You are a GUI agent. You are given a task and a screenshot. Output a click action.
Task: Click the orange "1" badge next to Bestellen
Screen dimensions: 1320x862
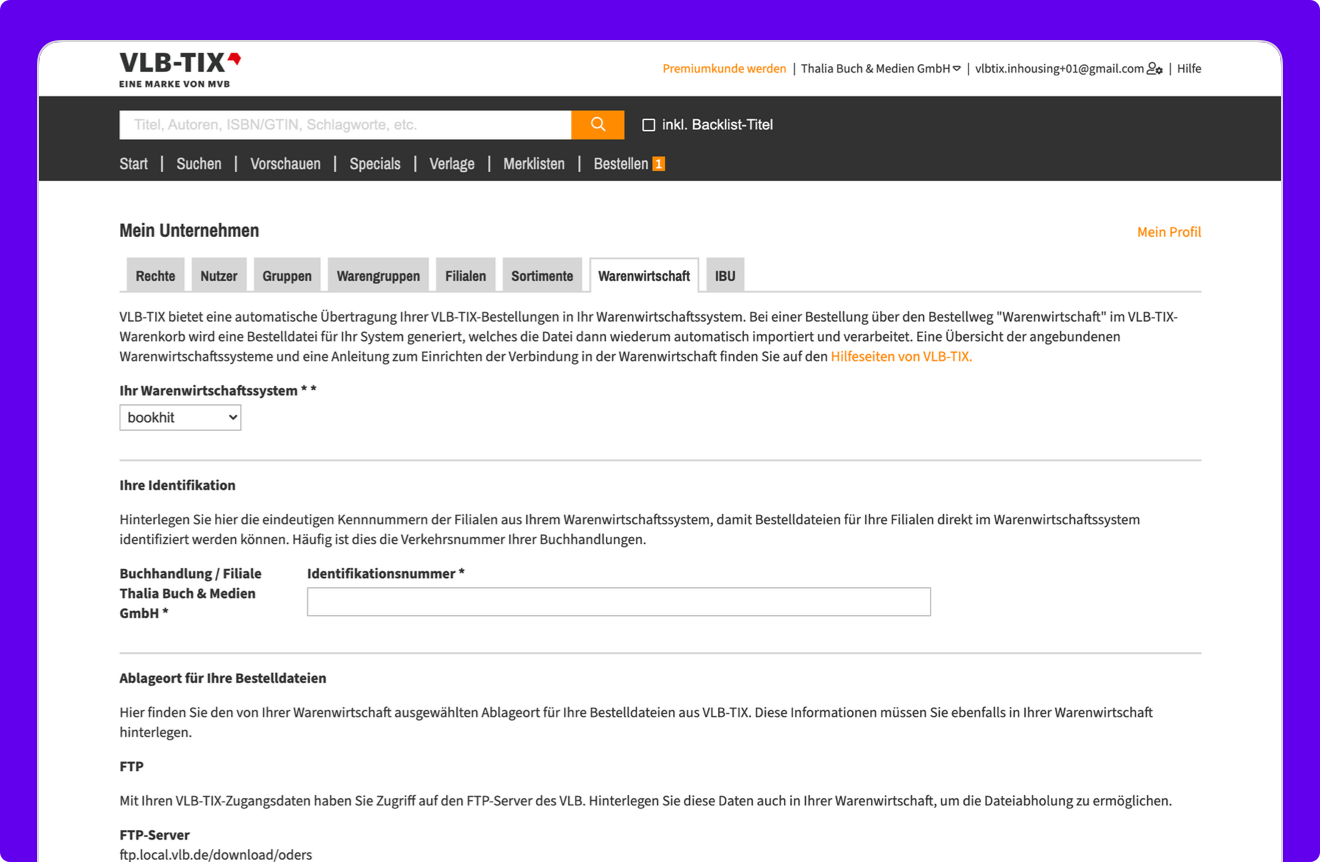659,163
